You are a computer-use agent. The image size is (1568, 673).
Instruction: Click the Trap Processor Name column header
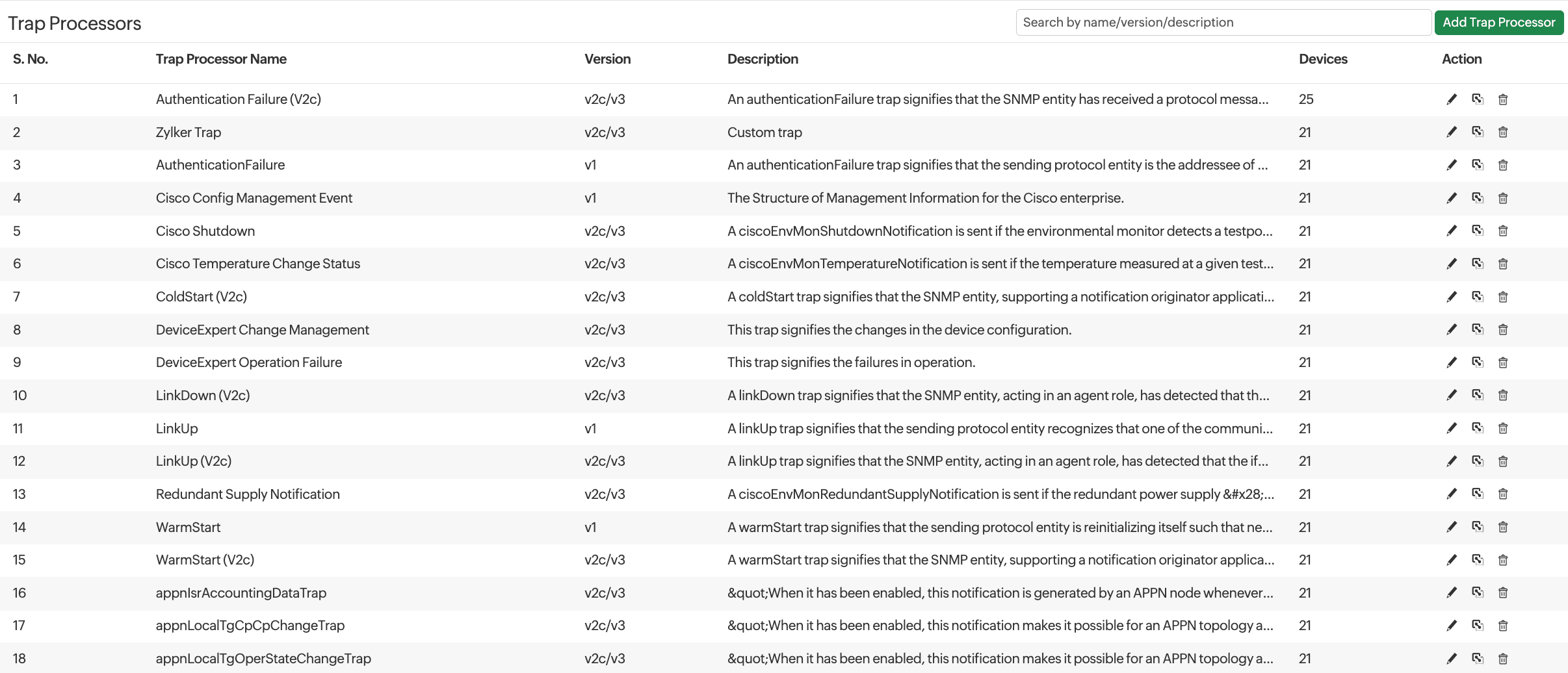(221, 59)
